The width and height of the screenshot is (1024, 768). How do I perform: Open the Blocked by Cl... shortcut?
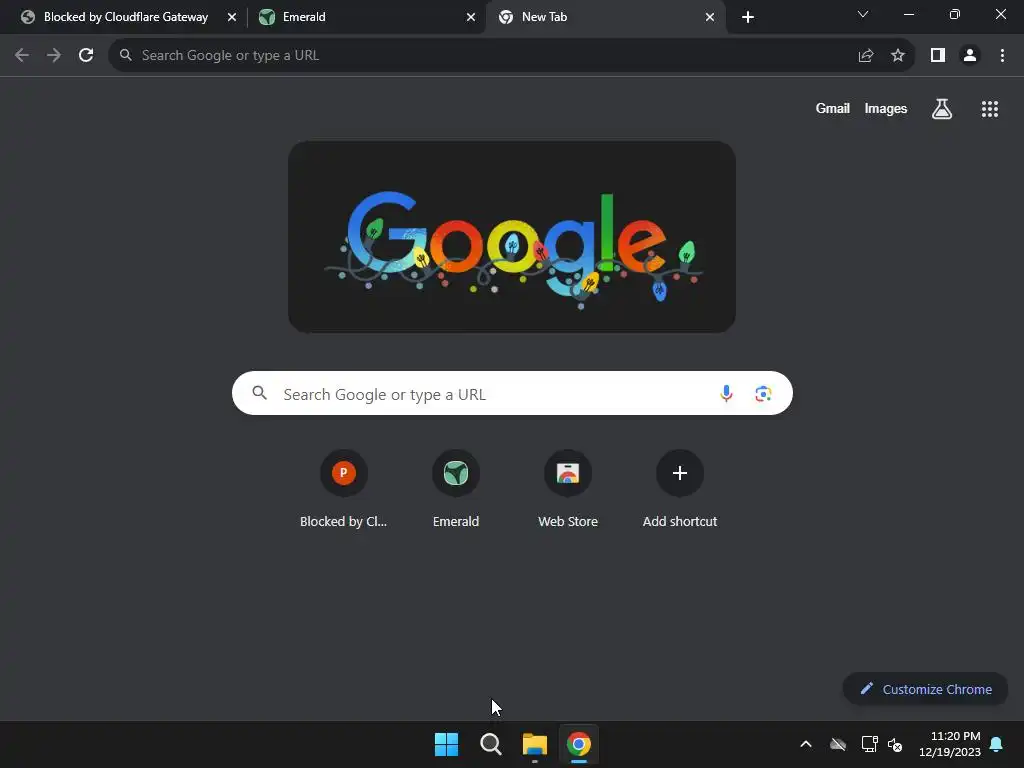344,490
